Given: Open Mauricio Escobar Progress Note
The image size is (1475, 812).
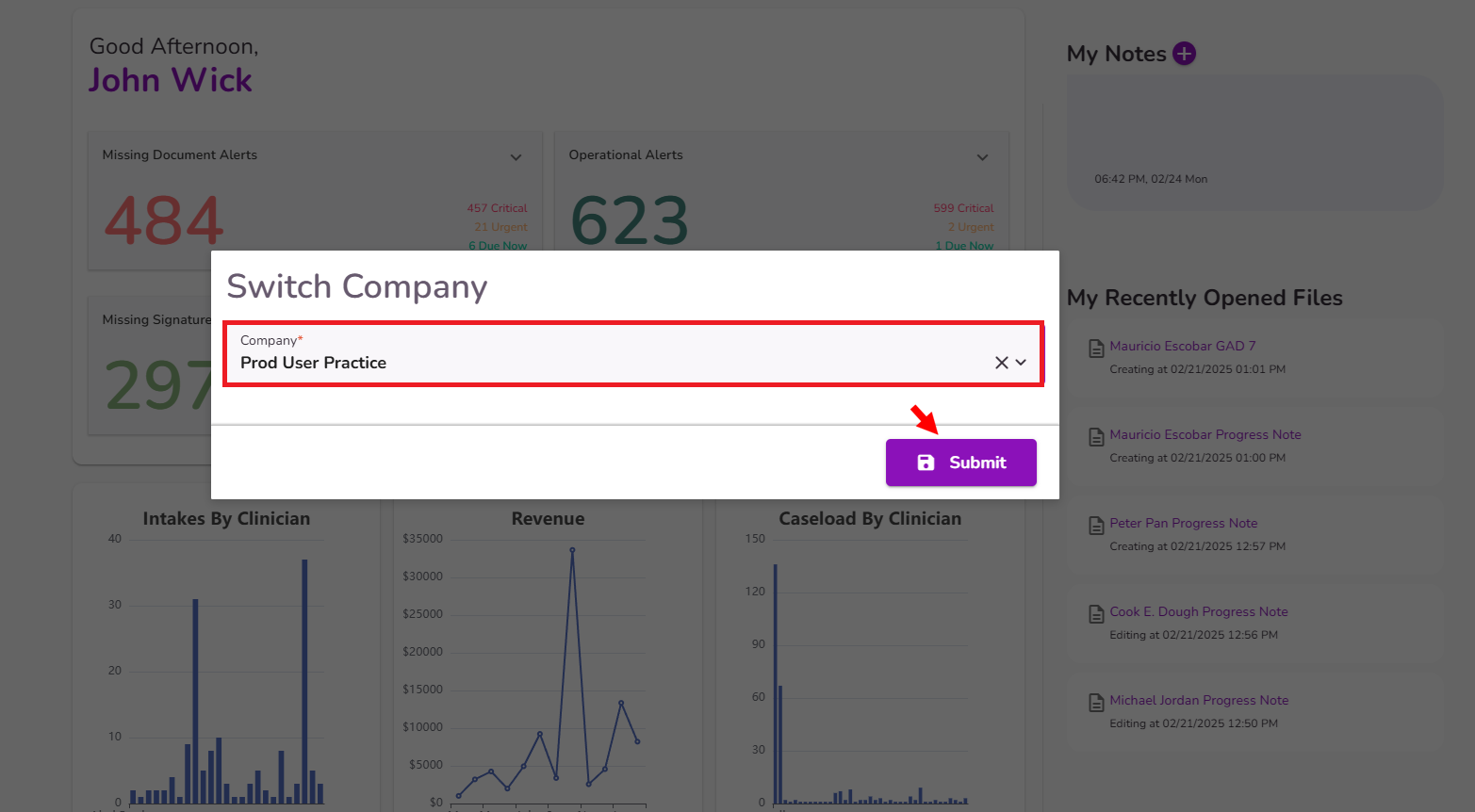Looking at the screenshot, I should [1205, 434].
